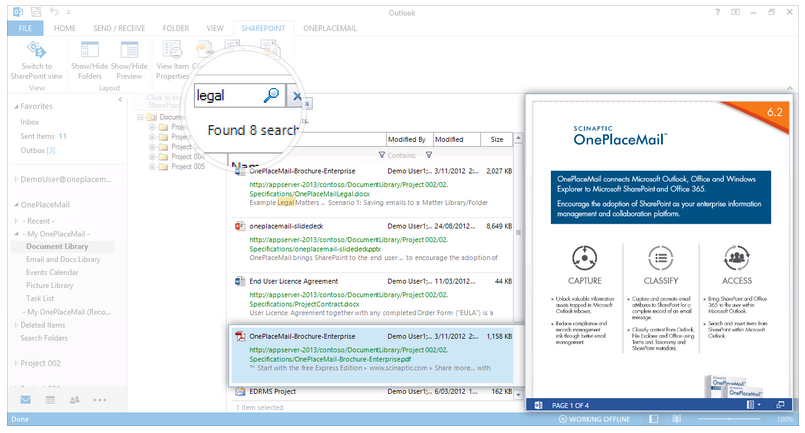Expand the Project 005 folder node

[149, 166]
